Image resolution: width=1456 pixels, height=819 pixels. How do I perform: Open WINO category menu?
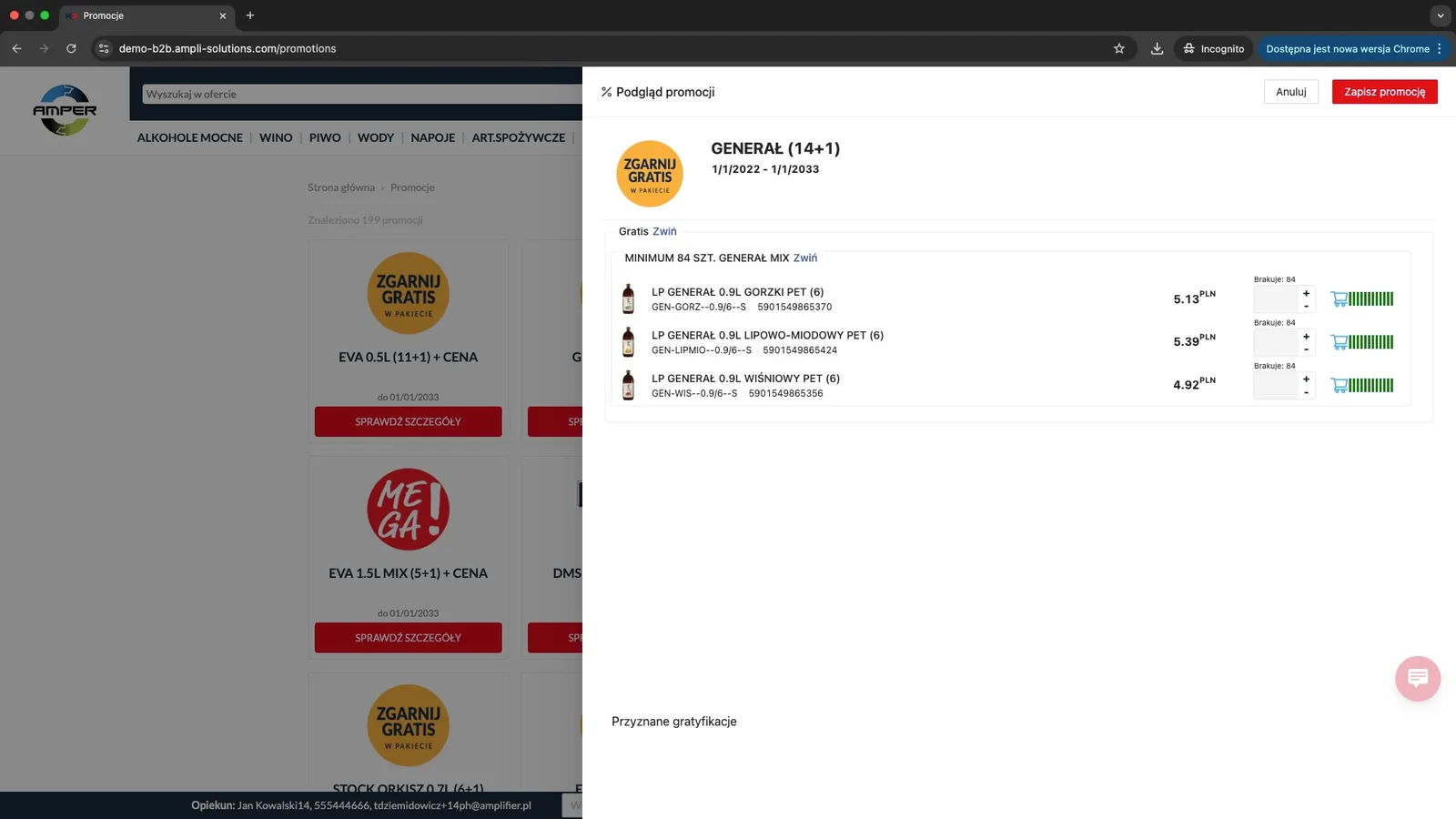click(x=276, y=138)
